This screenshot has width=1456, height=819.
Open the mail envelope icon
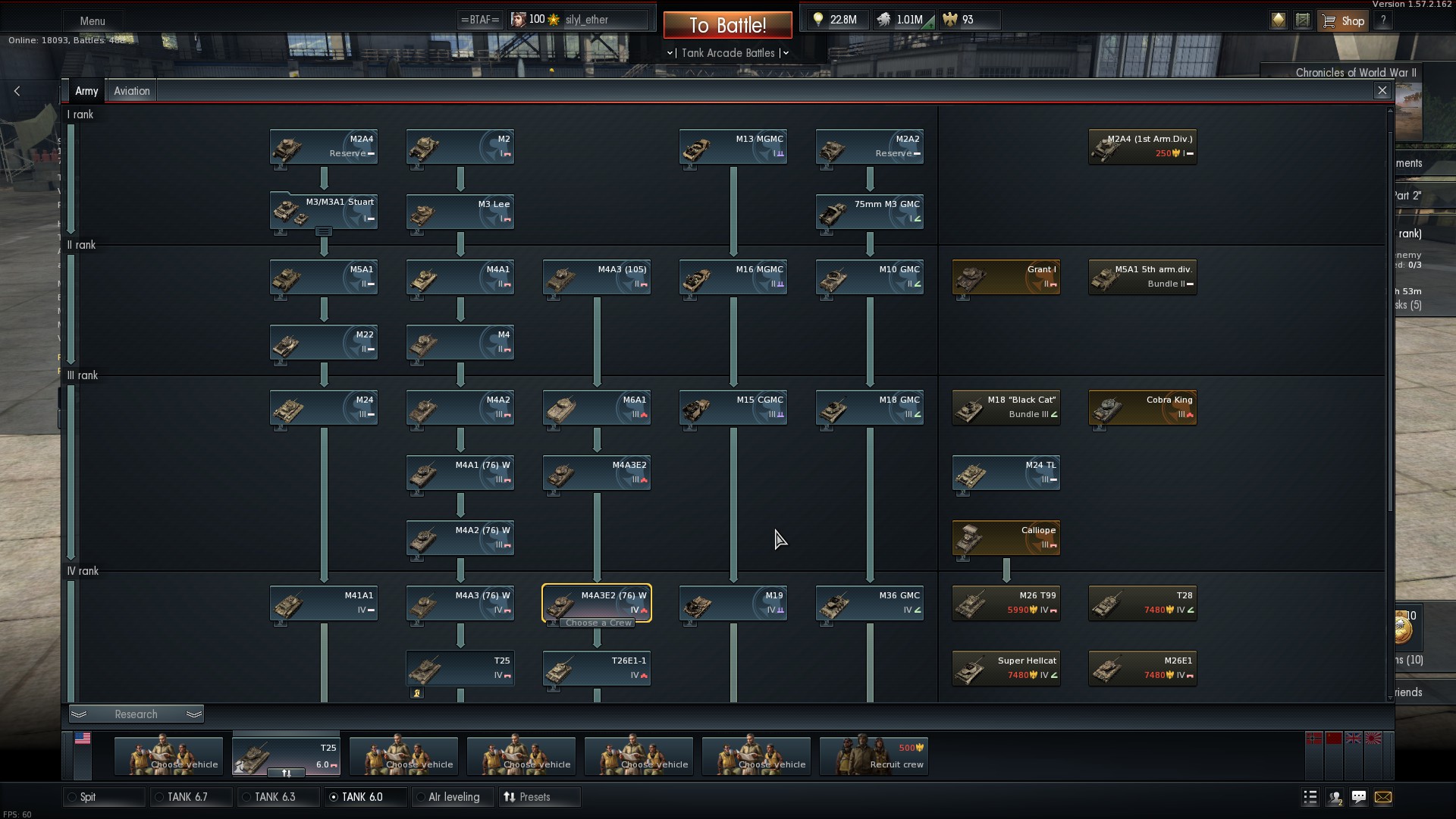pyautogui.click(x=1383, y=797)
